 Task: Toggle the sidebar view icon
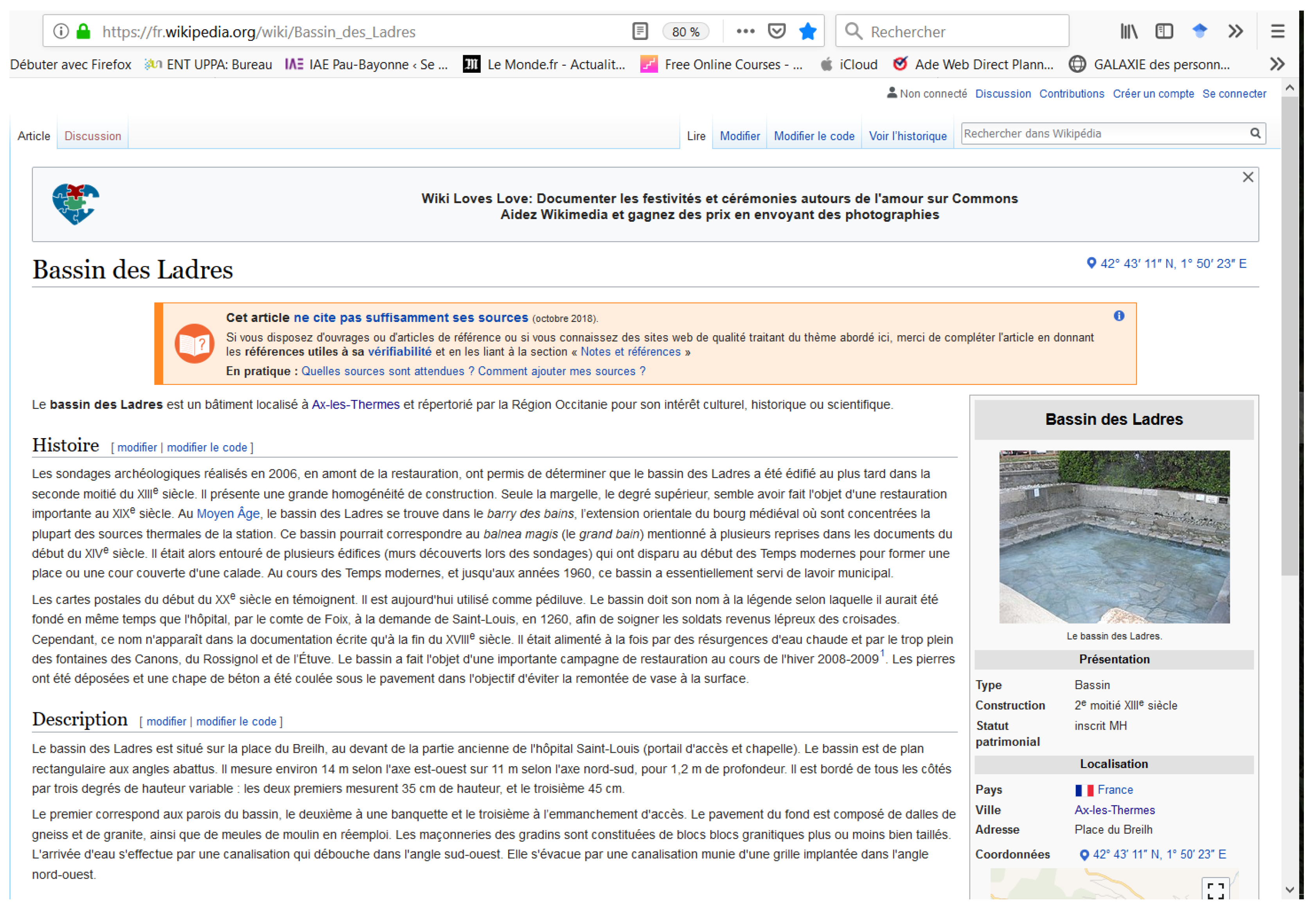pos(1164,31)
